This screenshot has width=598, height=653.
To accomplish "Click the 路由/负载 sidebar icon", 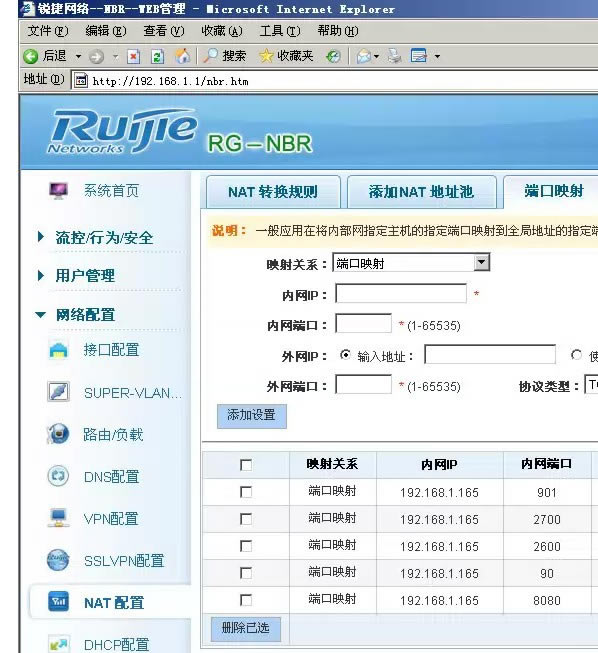I will click(58, 434).
